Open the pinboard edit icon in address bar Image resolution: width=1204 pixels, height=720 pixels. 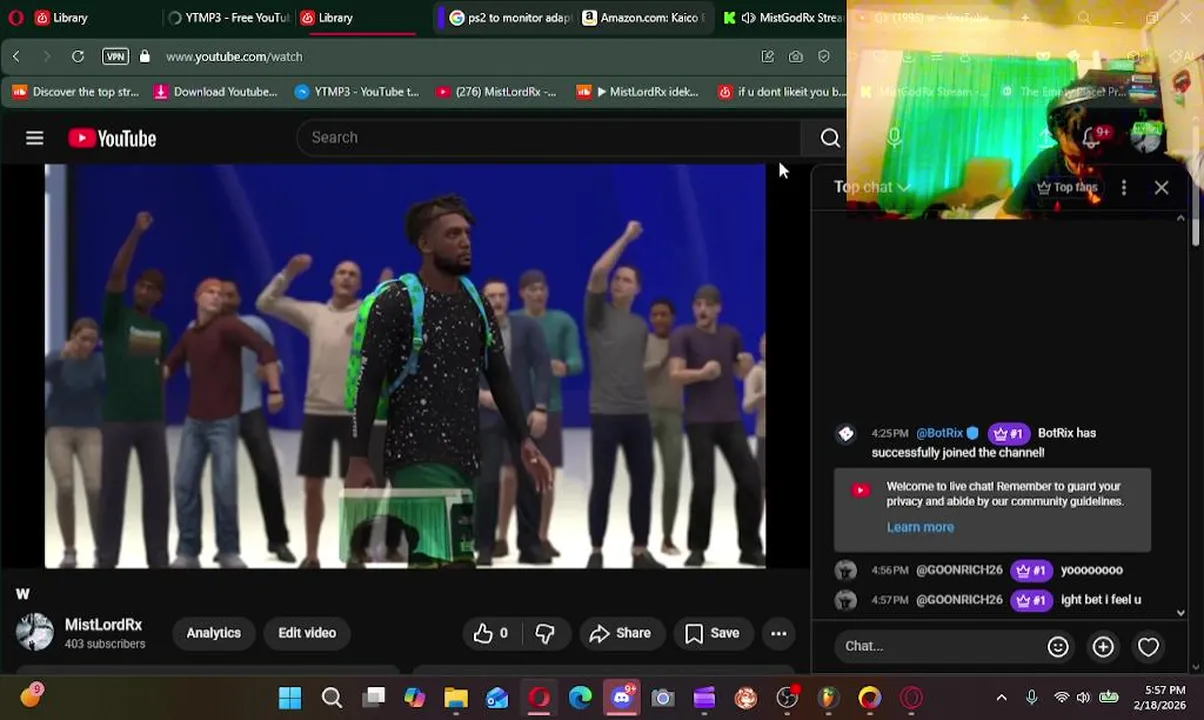pos(768,57)
